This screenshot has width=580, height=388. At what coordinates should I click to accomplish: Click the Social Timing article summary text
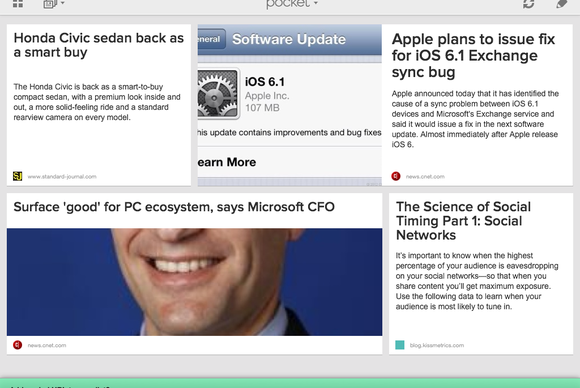477,281
